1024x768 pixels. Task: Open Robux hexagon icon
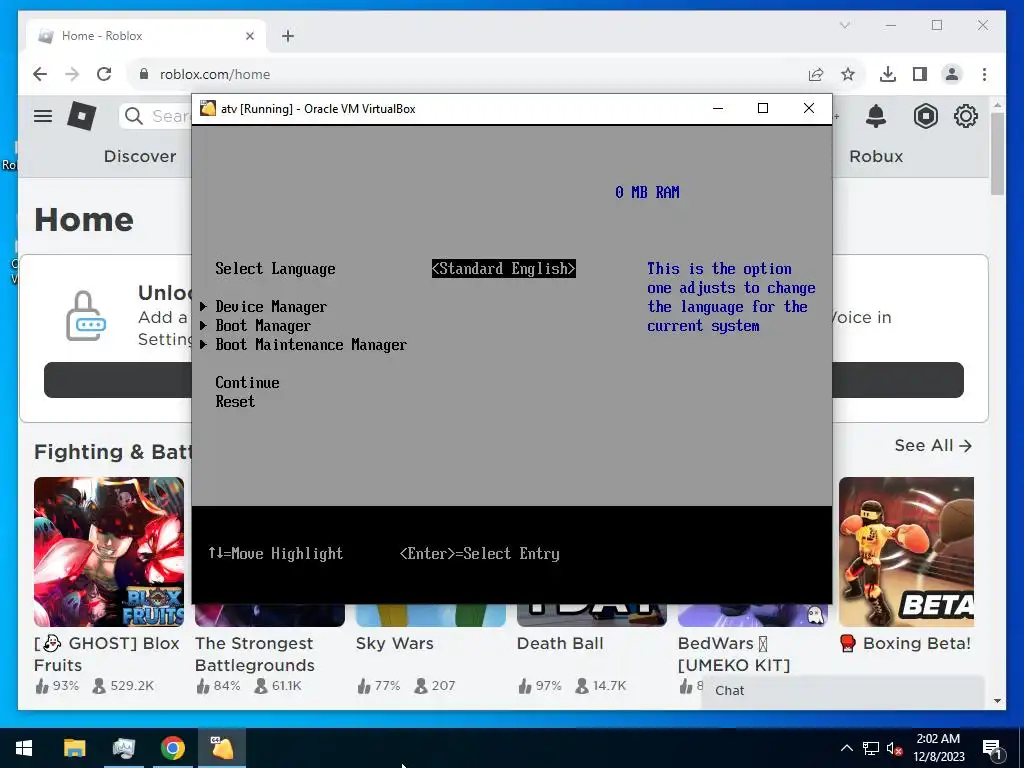click(925, 116)
